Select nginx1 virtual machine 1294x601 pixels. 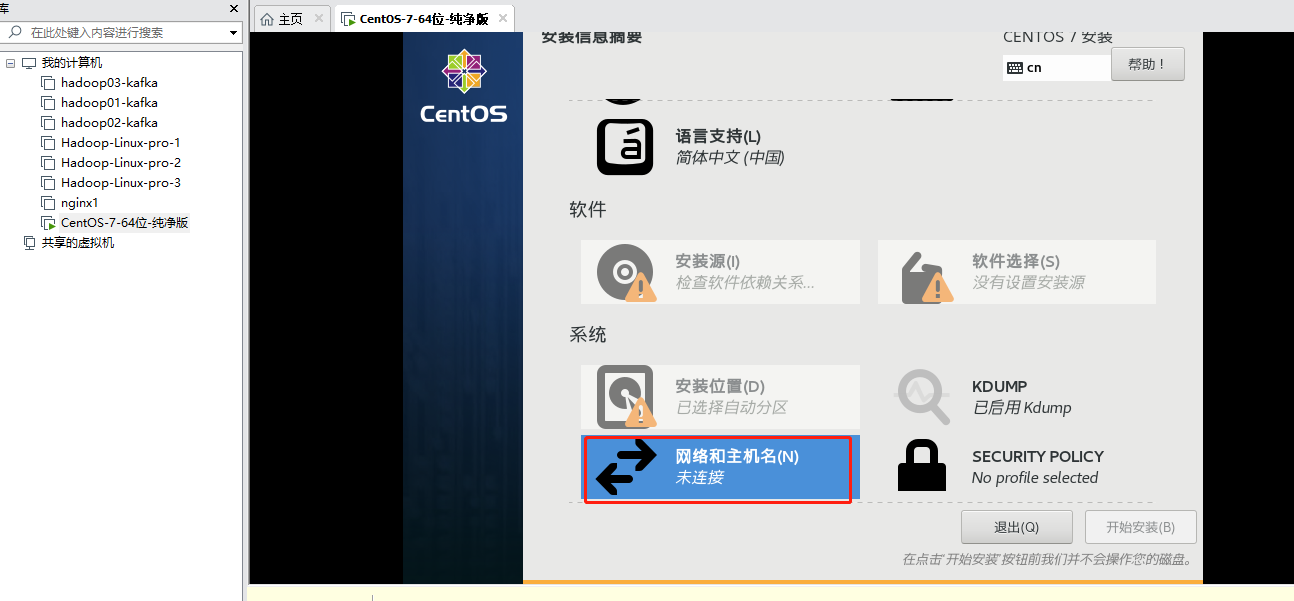[x=80, y=203]
